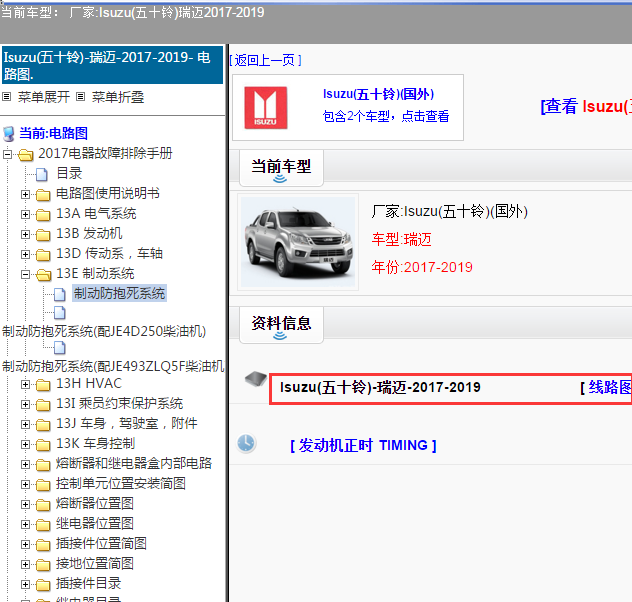Expand the 熔断器和继电器盒内部电路 node
This screenshot has width=632, height=602.
[x=25, y=465]
